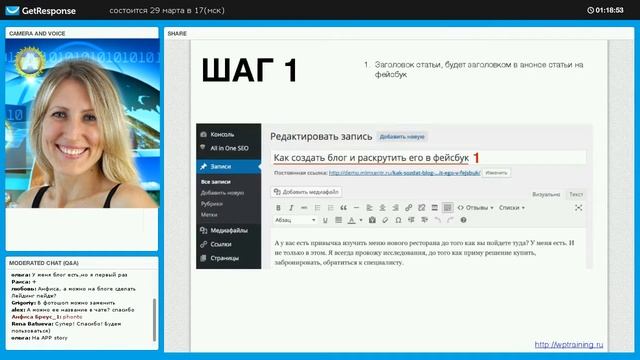The image size is (640, 360).
Task: Open the Абзац paragraph format dropdown
Action: pyautogui.click(x=295, y=220)
